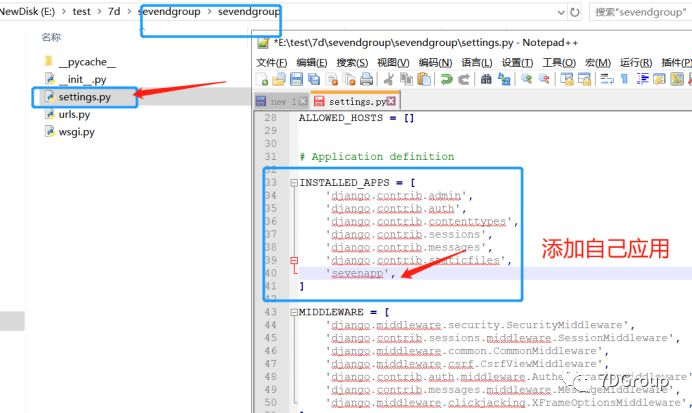Open Find with the binoculars icon
692x413 pixels.
point(486,79)
